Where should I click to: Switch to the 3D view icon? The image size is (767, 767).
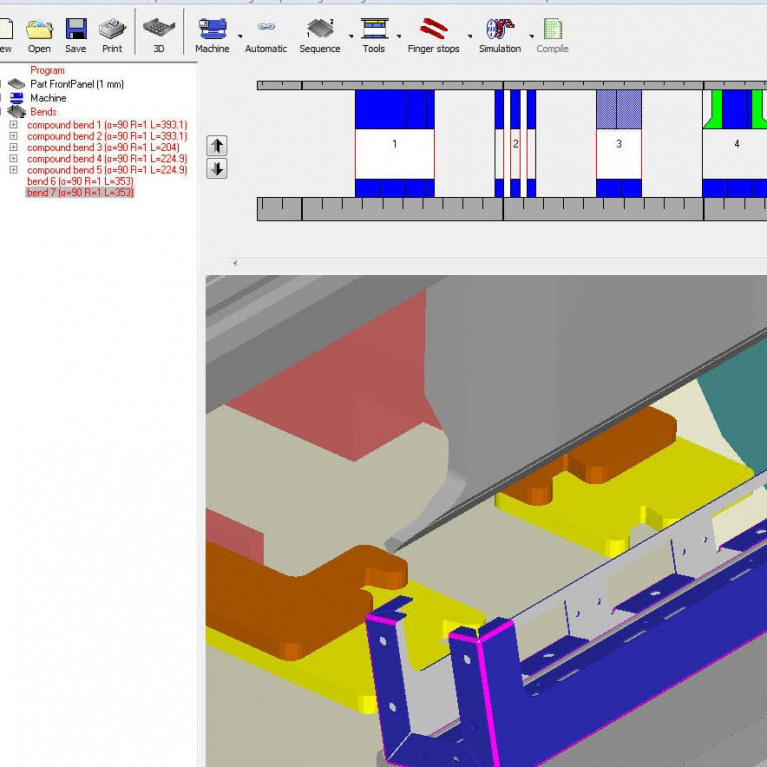159,30
